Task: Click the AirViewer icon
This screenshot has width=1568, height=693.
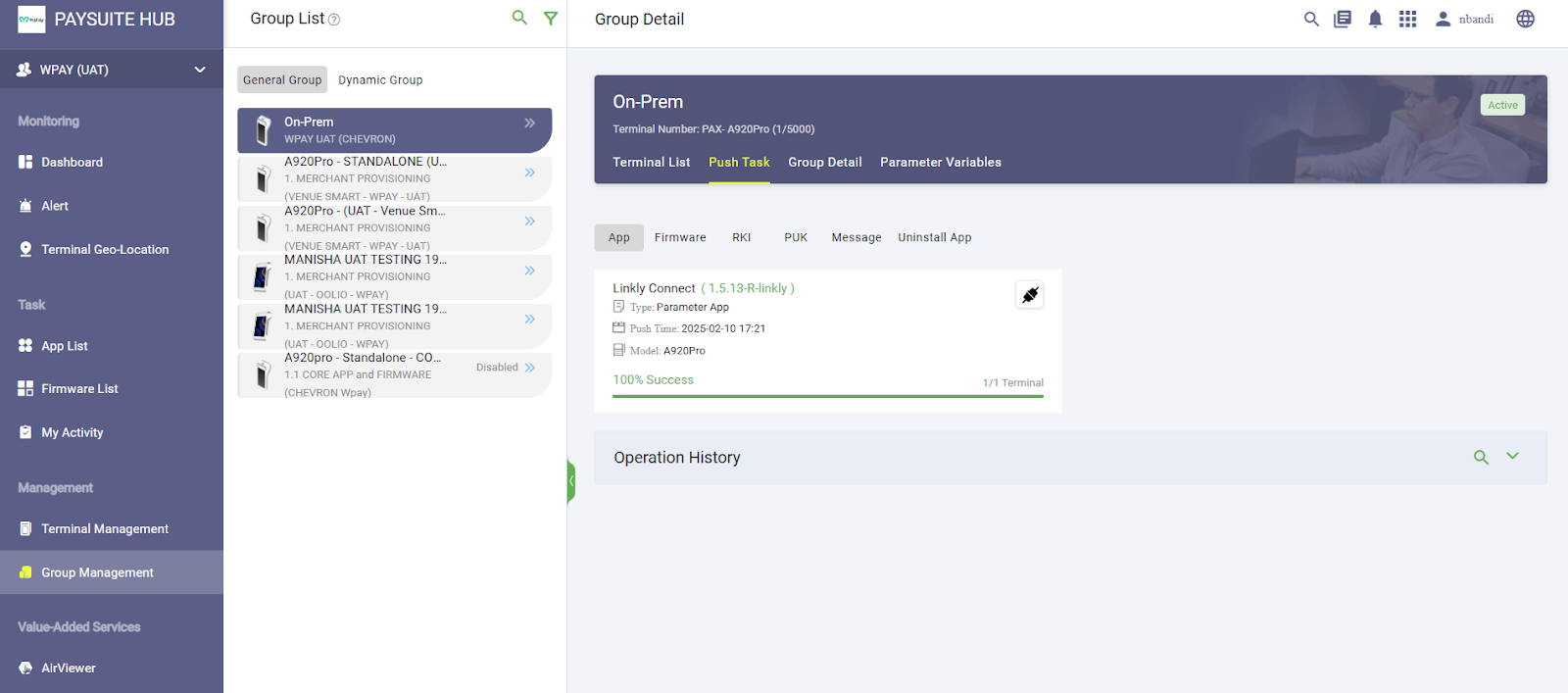Action: click(25, 668)
